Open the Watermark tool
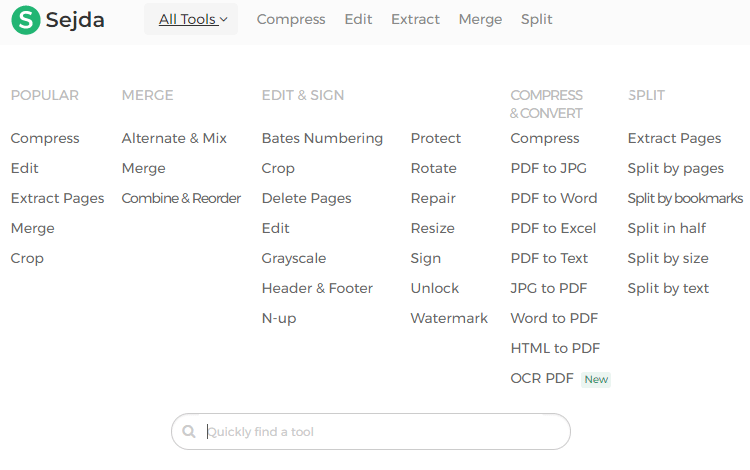 (x=449, y=318)
